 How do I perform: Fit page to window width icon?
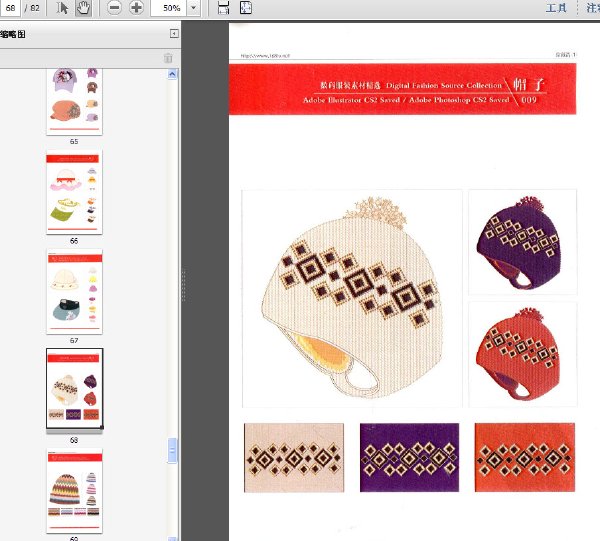click(x=223, y=8)
